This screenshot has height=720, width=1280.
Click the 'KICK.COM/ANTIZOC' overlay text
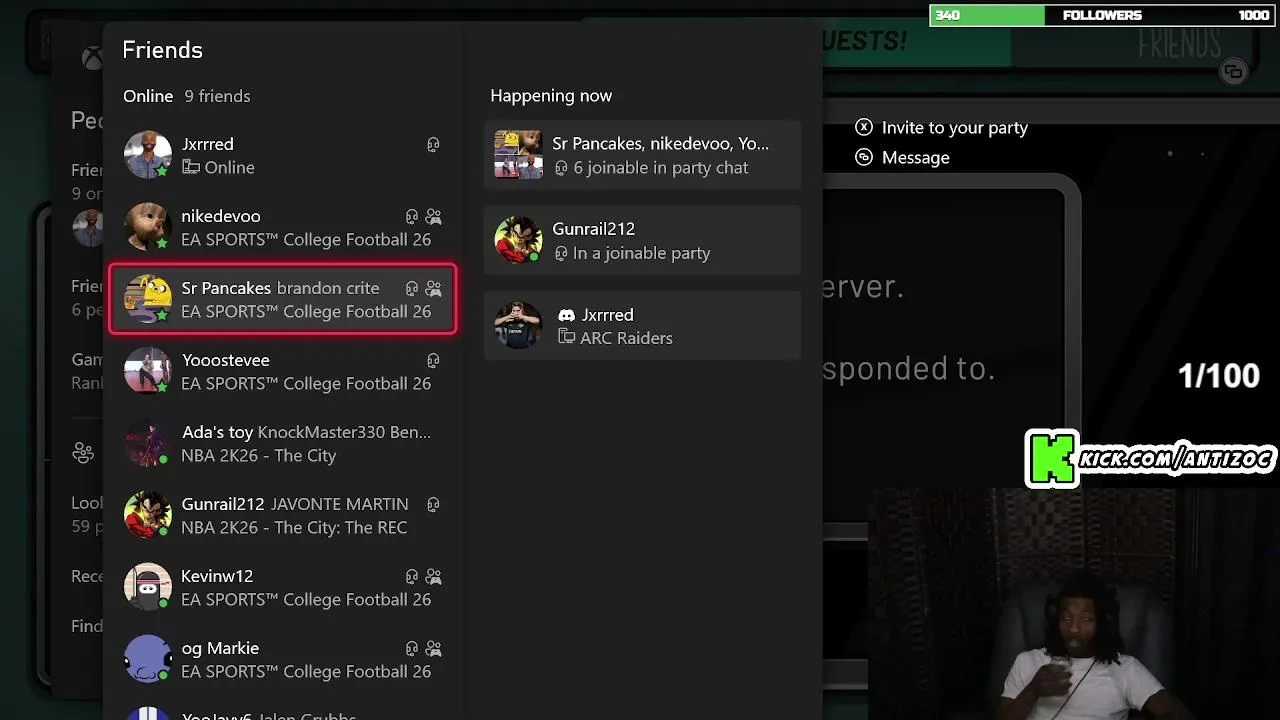click(x=1176, y=460)
